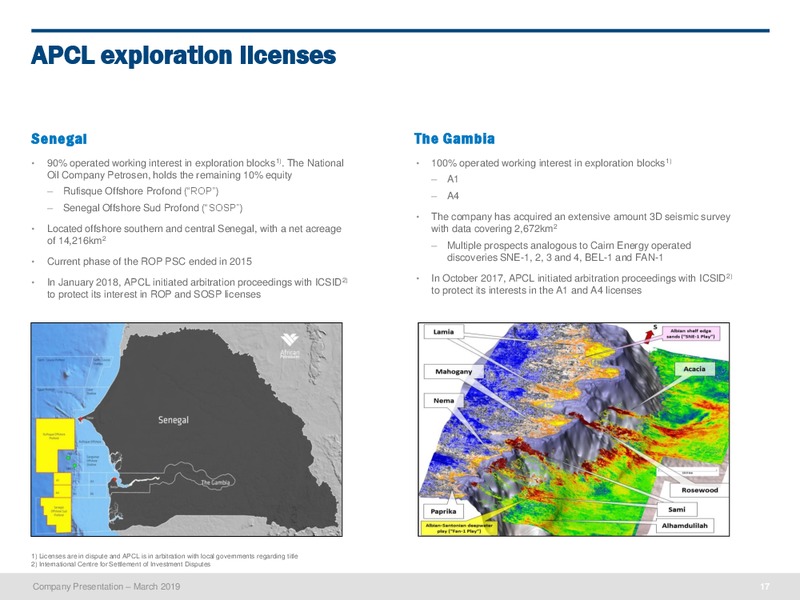The image size is (800, 600).
Task: Click 'Rufisque Offshore Profond ("ROP")' sub-bullet
Action: [x=141, y=191]
